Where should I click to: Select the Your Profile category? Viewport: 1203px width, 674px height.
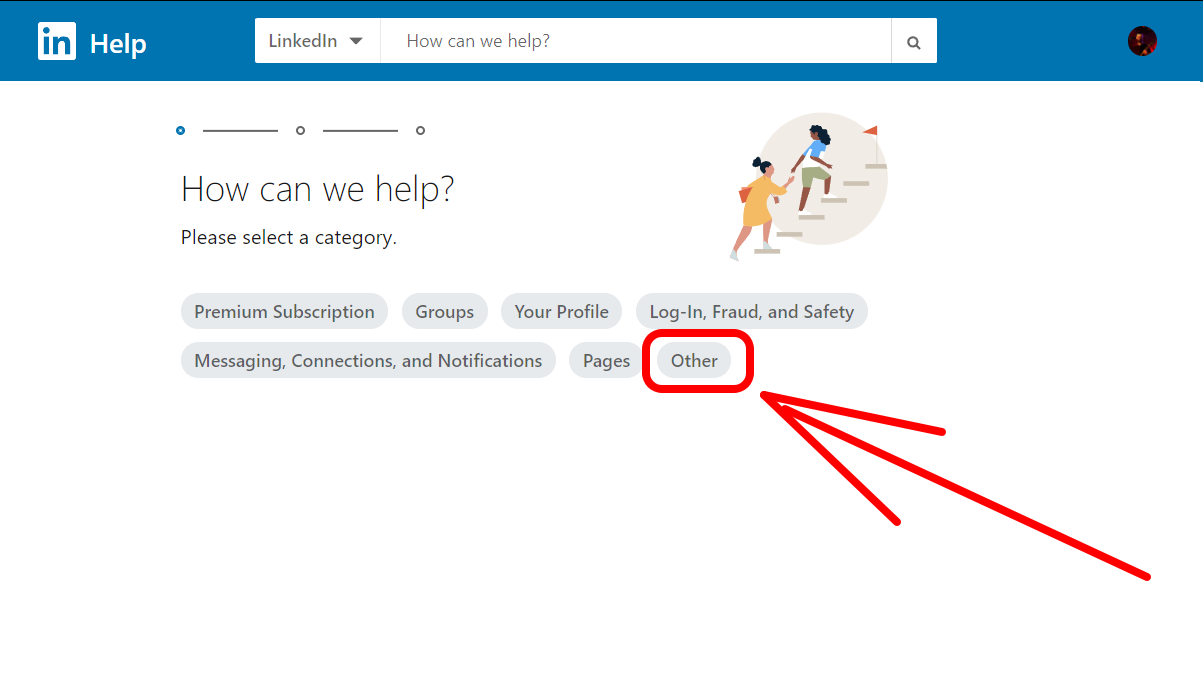[x=561, y=311]
